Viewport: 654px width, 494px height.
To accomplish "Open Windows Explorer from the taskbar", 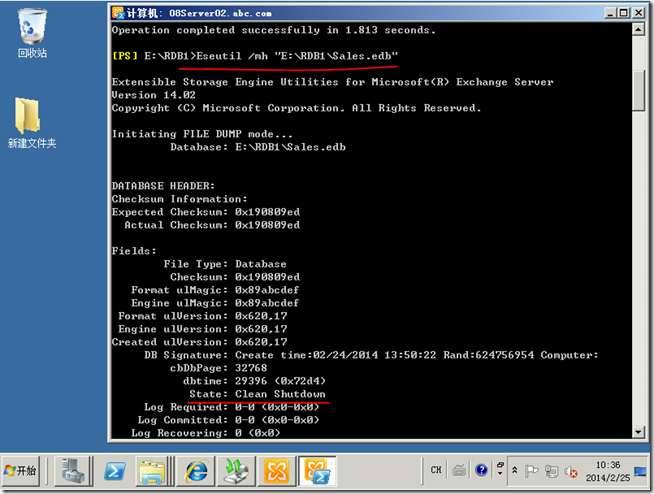I will point(152,471).
